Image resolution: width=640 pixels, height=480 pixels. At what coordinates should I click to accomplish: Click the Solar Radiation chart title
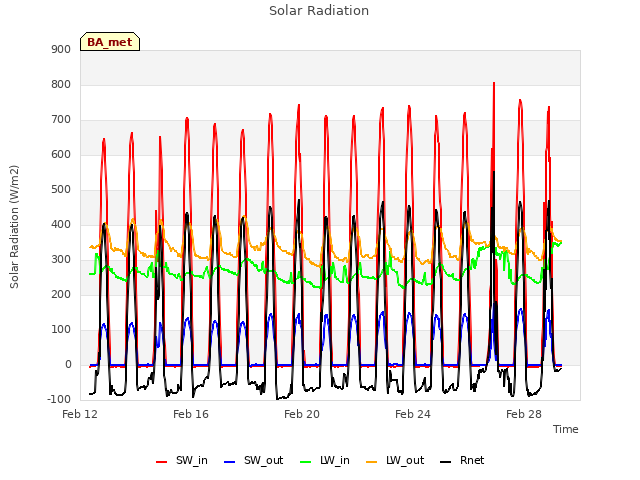(319, 11)
